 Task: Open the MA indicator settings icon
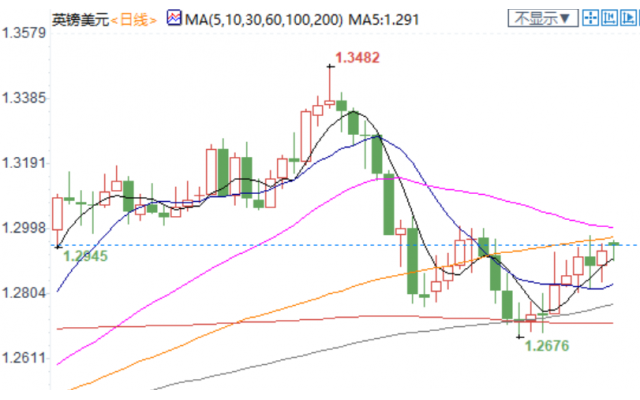174,18
